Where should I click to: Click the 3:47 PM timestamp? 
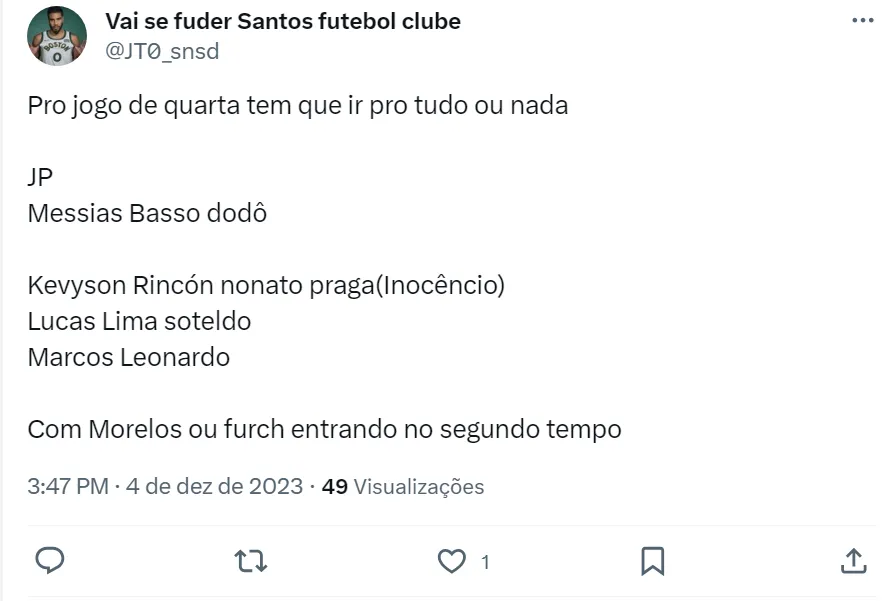[67, 487]
